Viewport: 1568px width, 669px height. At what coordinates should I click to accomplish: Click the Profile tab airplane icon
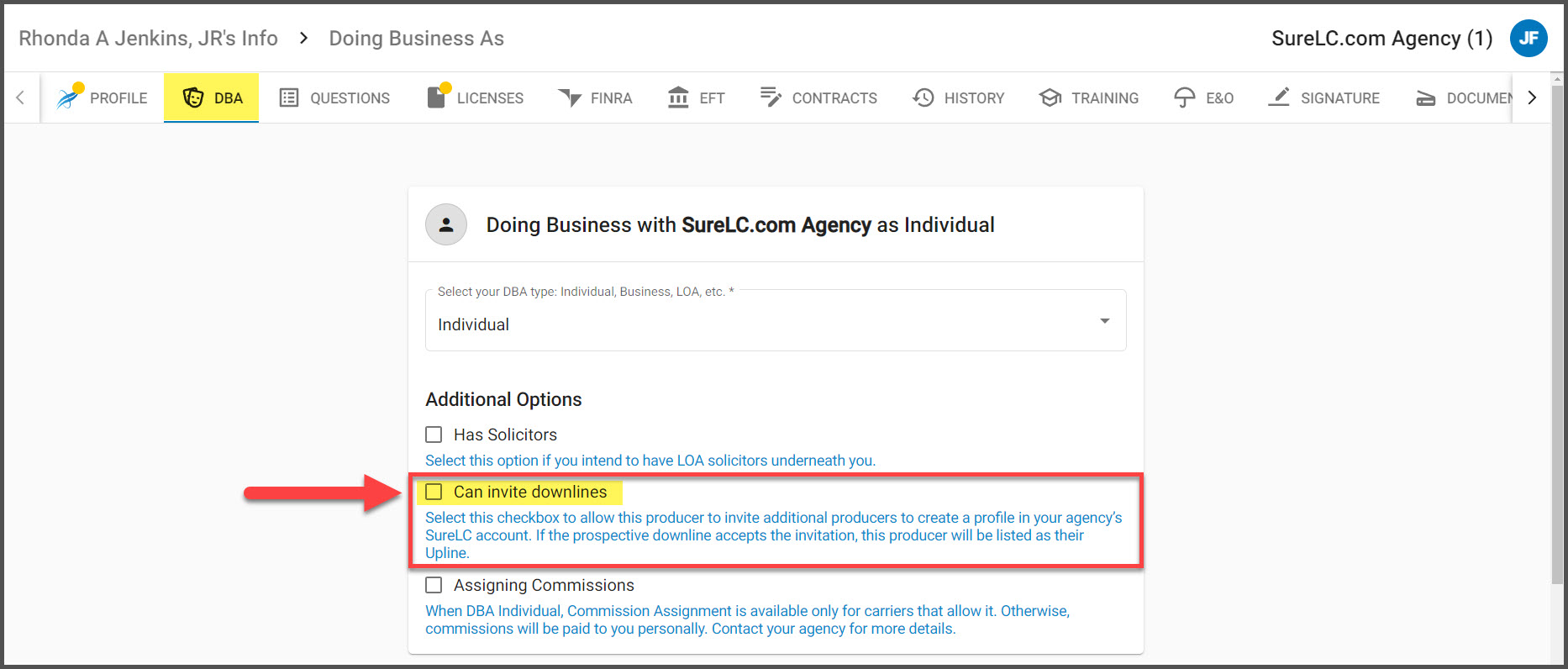pyautogui.click(x=69, y=97)
